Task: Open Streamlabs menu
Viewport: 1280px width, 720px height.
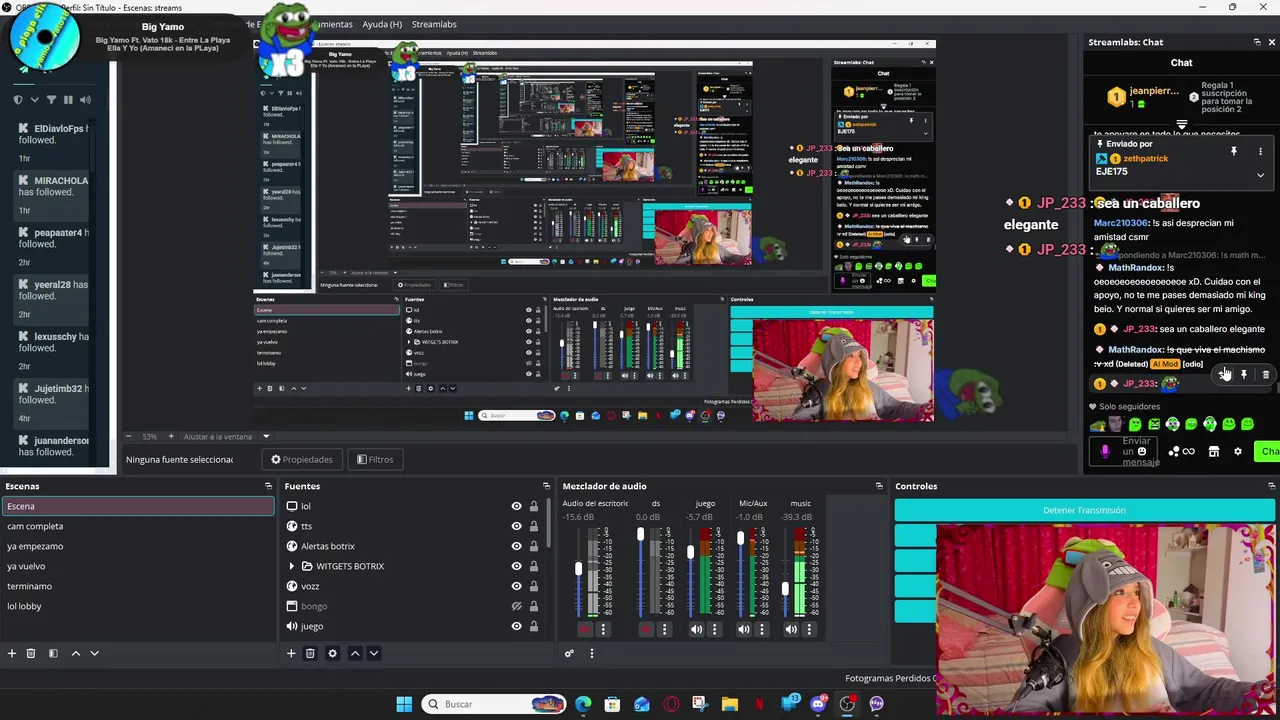Action: click(x=434, y=24)
